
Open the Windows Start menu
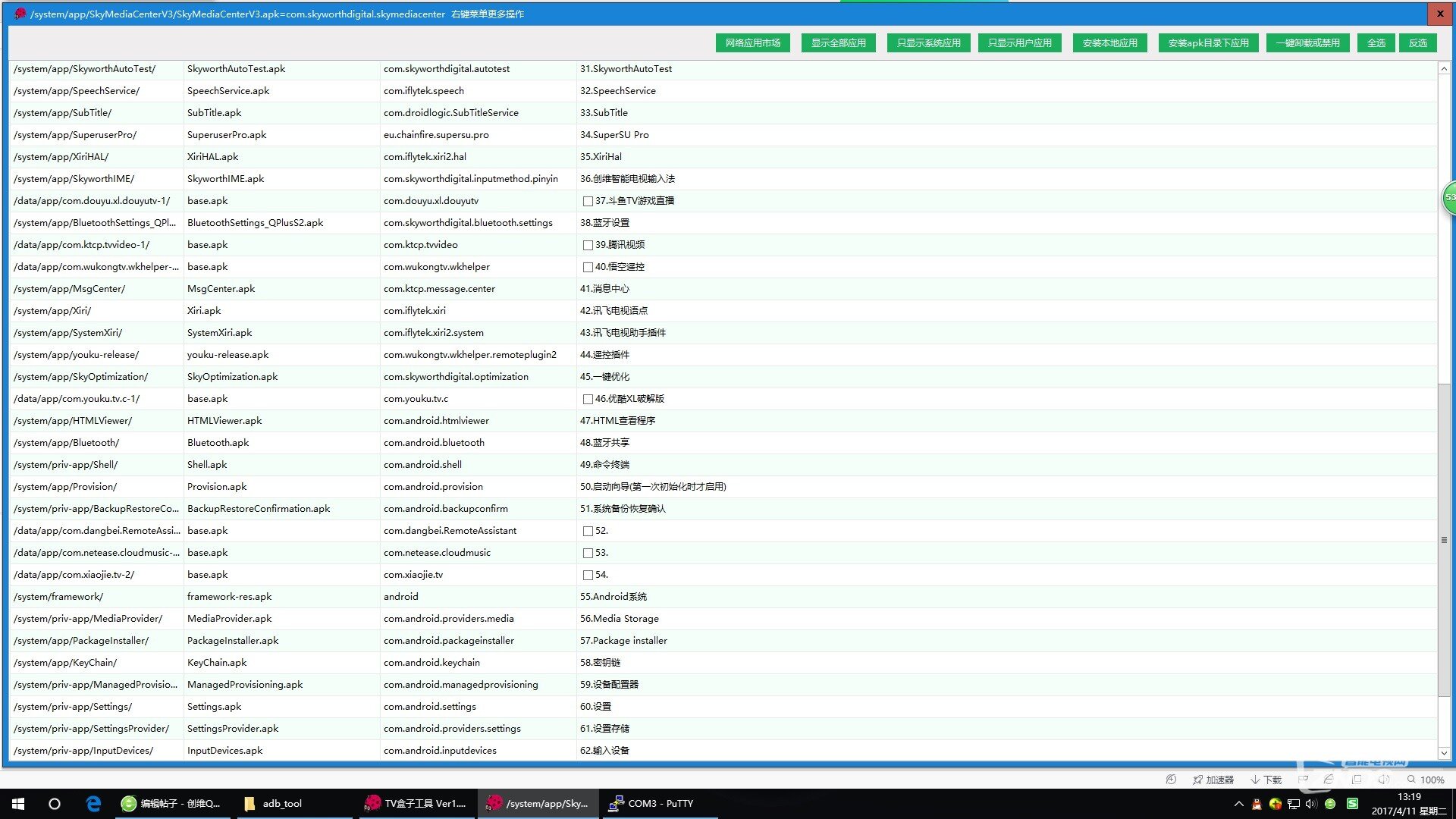pyautogui.click(x=18, y=804)
